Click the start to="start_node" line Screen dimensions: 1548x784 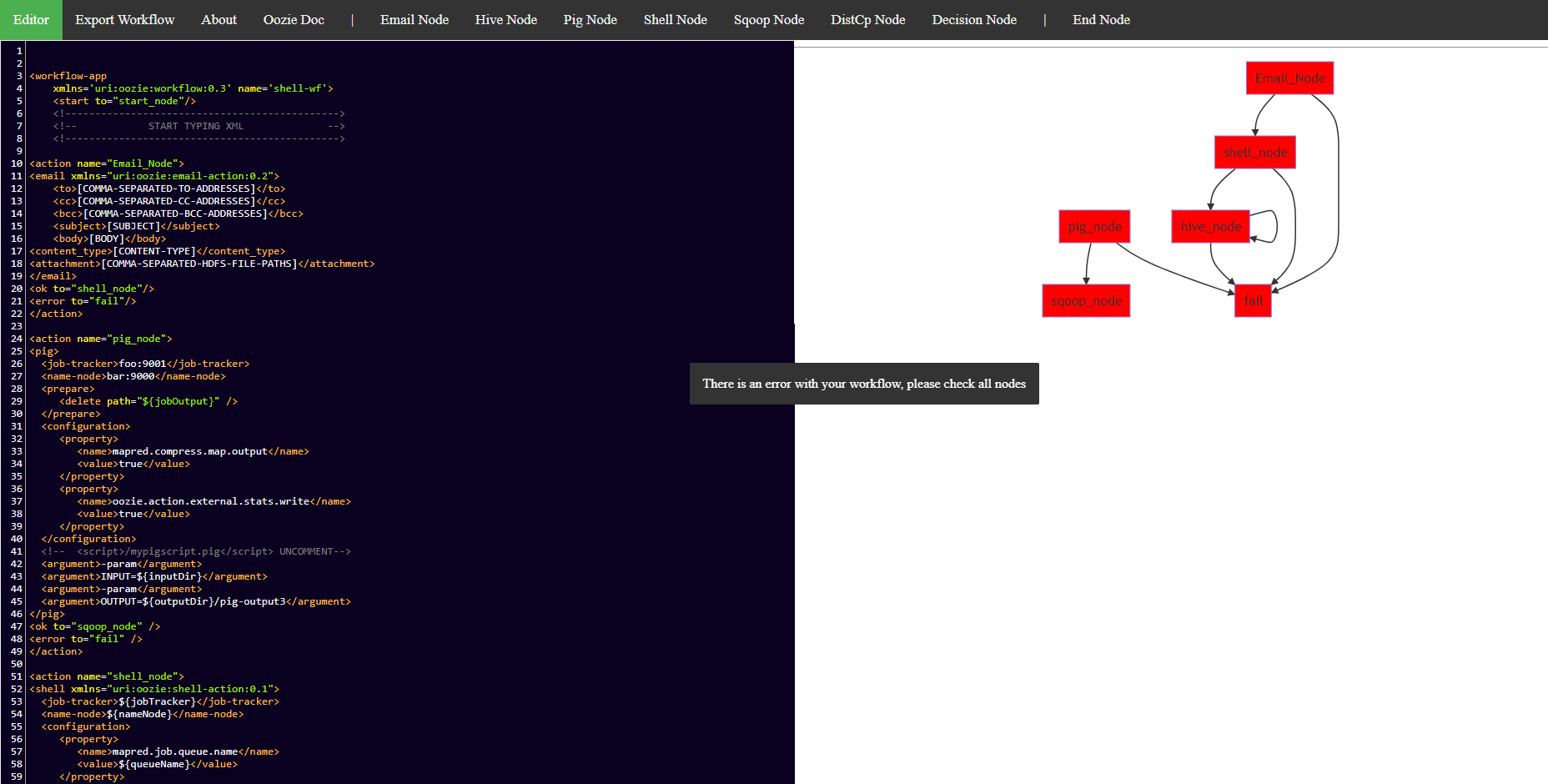124,101
